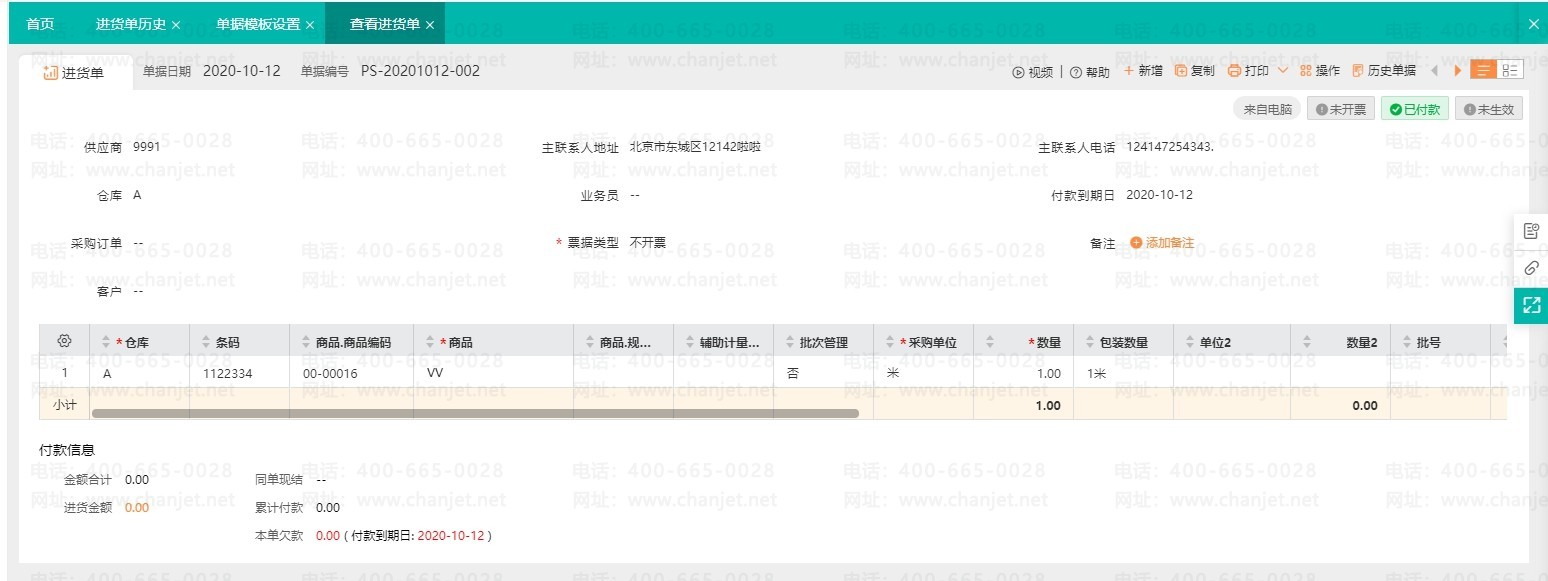Click the 未生效 status badge
Image resolution: width=1548 pixels, height=581 pixels.
(x=1489, y=109)
